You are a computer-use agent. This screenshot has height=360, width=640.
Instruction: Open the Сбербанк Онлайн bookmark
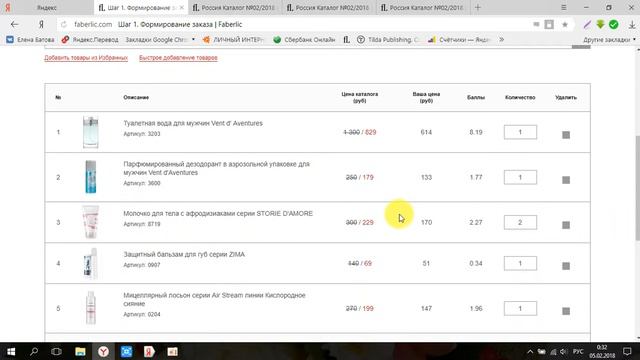click(304, 40)
